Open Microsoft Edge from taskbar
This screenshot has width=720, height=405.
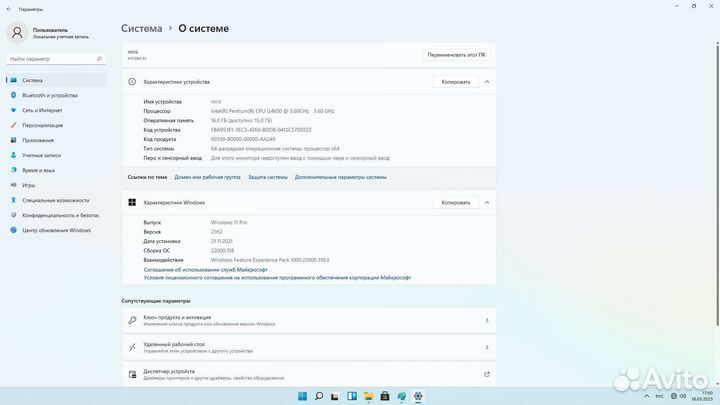click(x=401, y=396)
